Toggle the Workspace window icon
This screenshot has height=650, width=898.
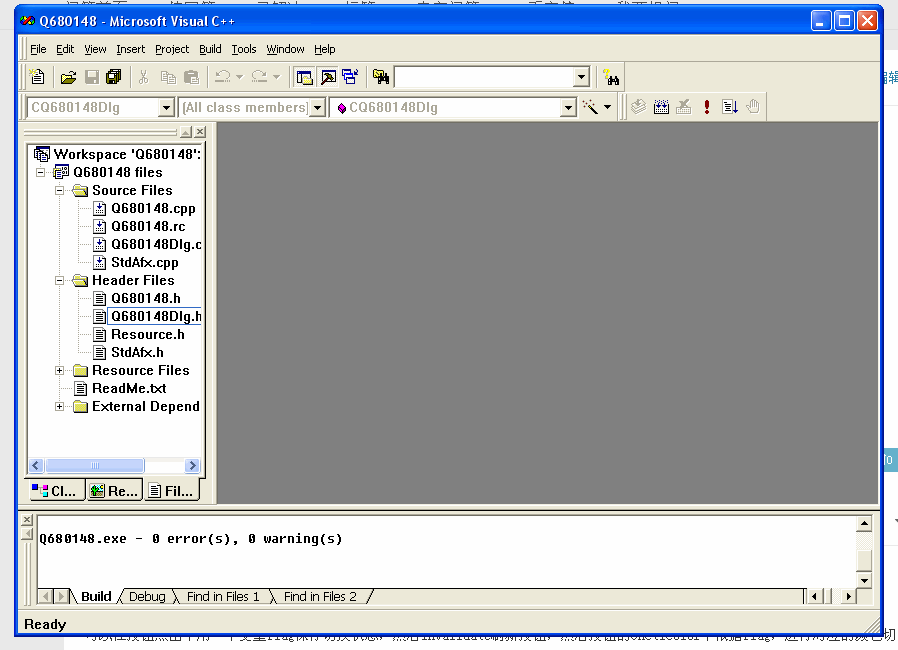(304, 77)
